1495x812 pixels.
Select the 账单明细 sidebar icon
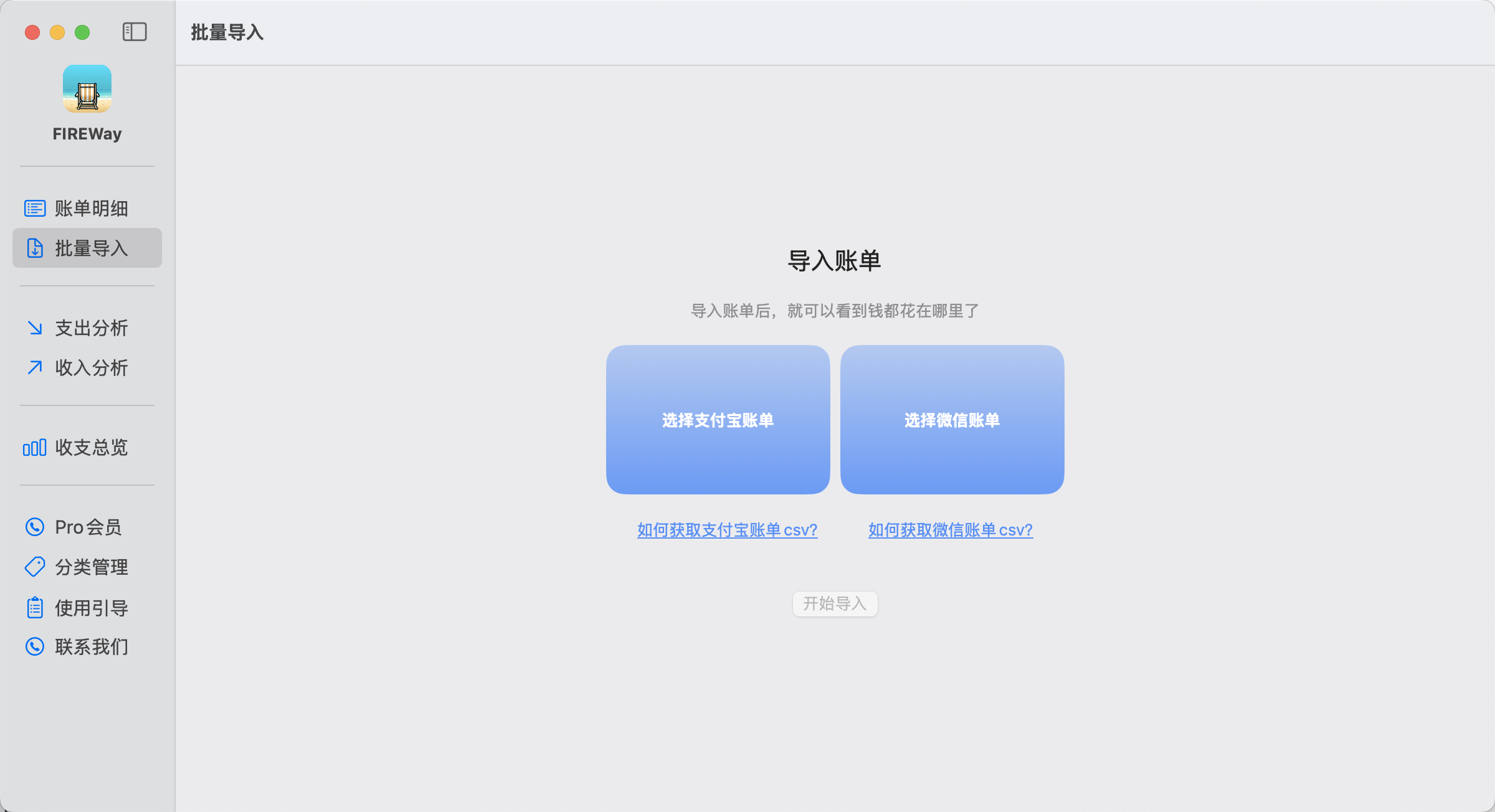pyautogui.click(x=35, y=209)
